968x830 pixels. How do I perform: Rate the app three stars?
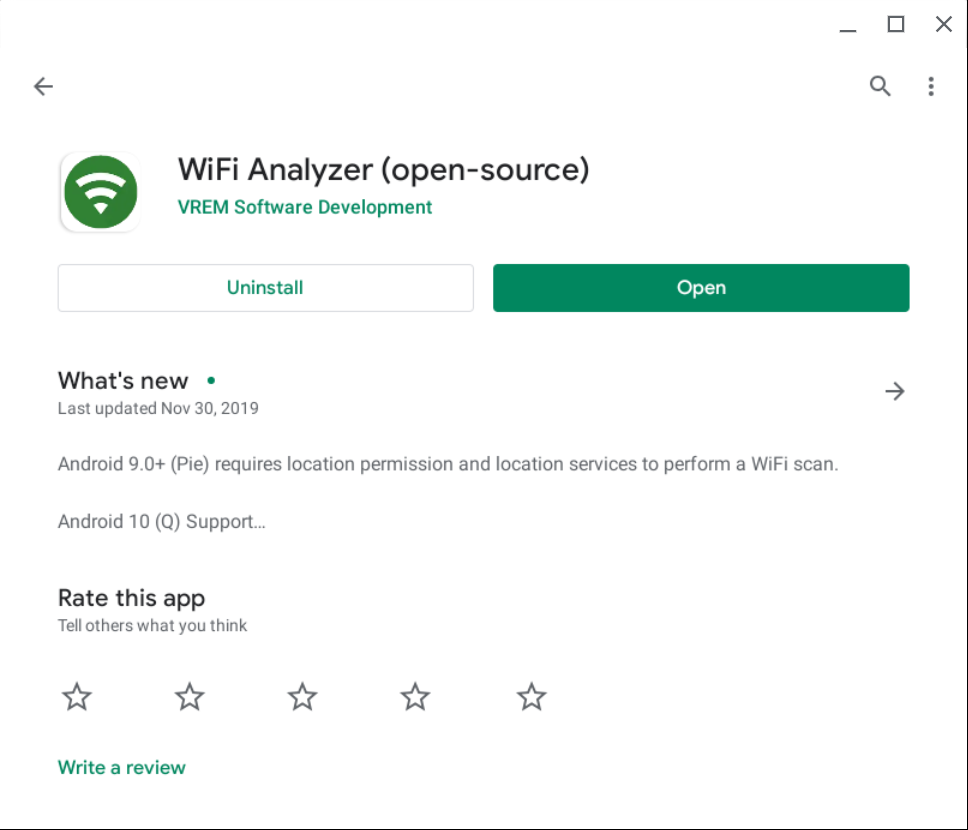tap(302, 697)
